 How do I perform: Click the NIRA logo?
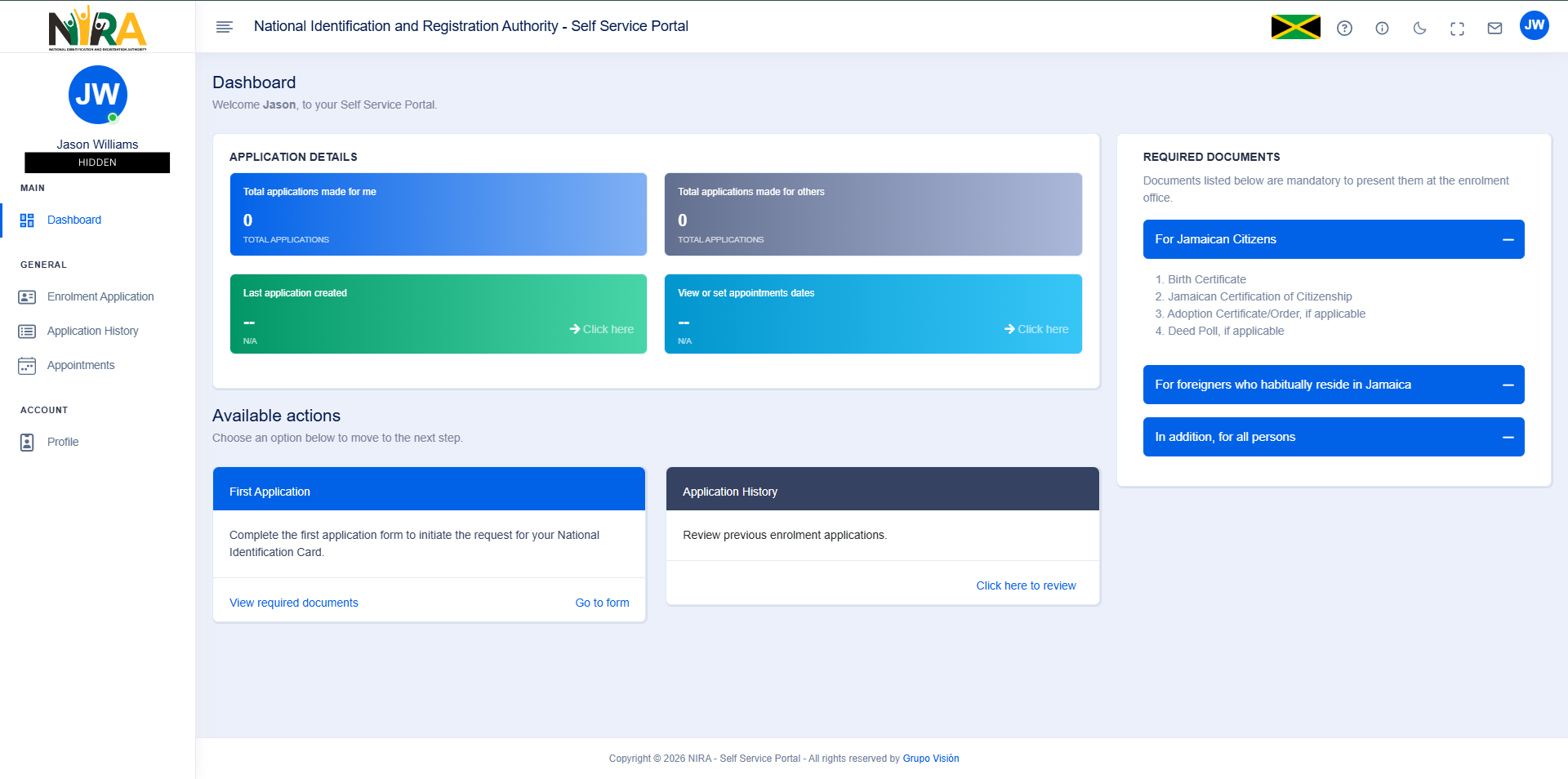coord(97,28)
